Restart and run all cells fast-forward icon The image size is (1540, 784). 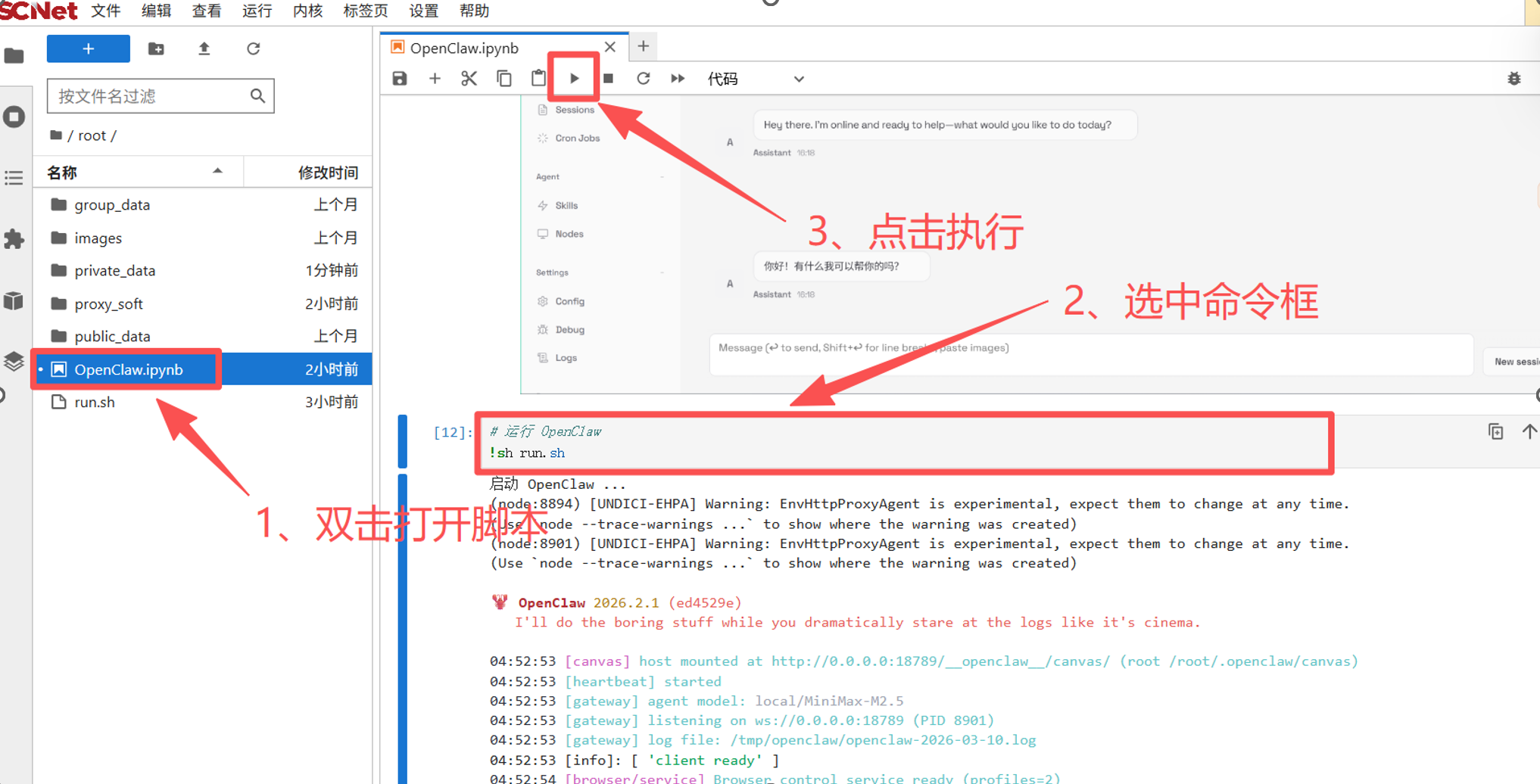[x=678, y=78]
